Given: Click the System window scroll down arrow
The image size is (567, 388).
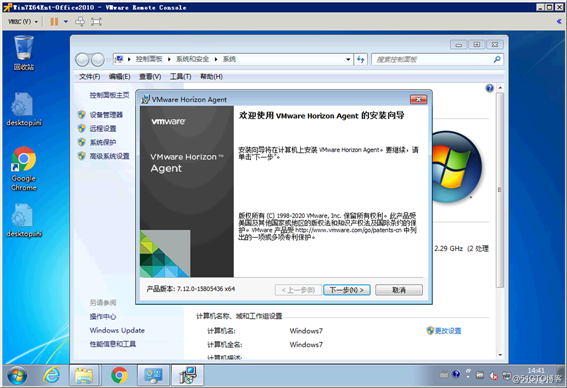Looking at the screenshot, I should (x=500, y=355).
